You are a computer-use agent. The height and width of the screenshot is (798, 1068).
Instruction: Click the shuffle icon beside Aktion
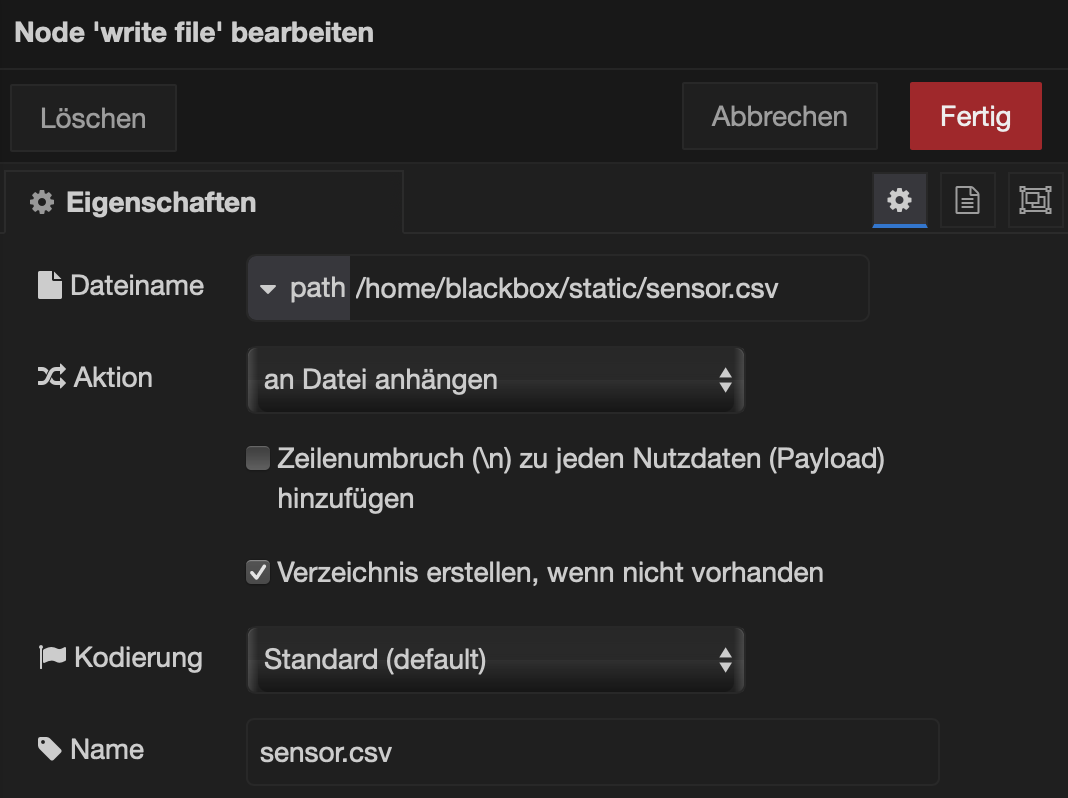52,378
